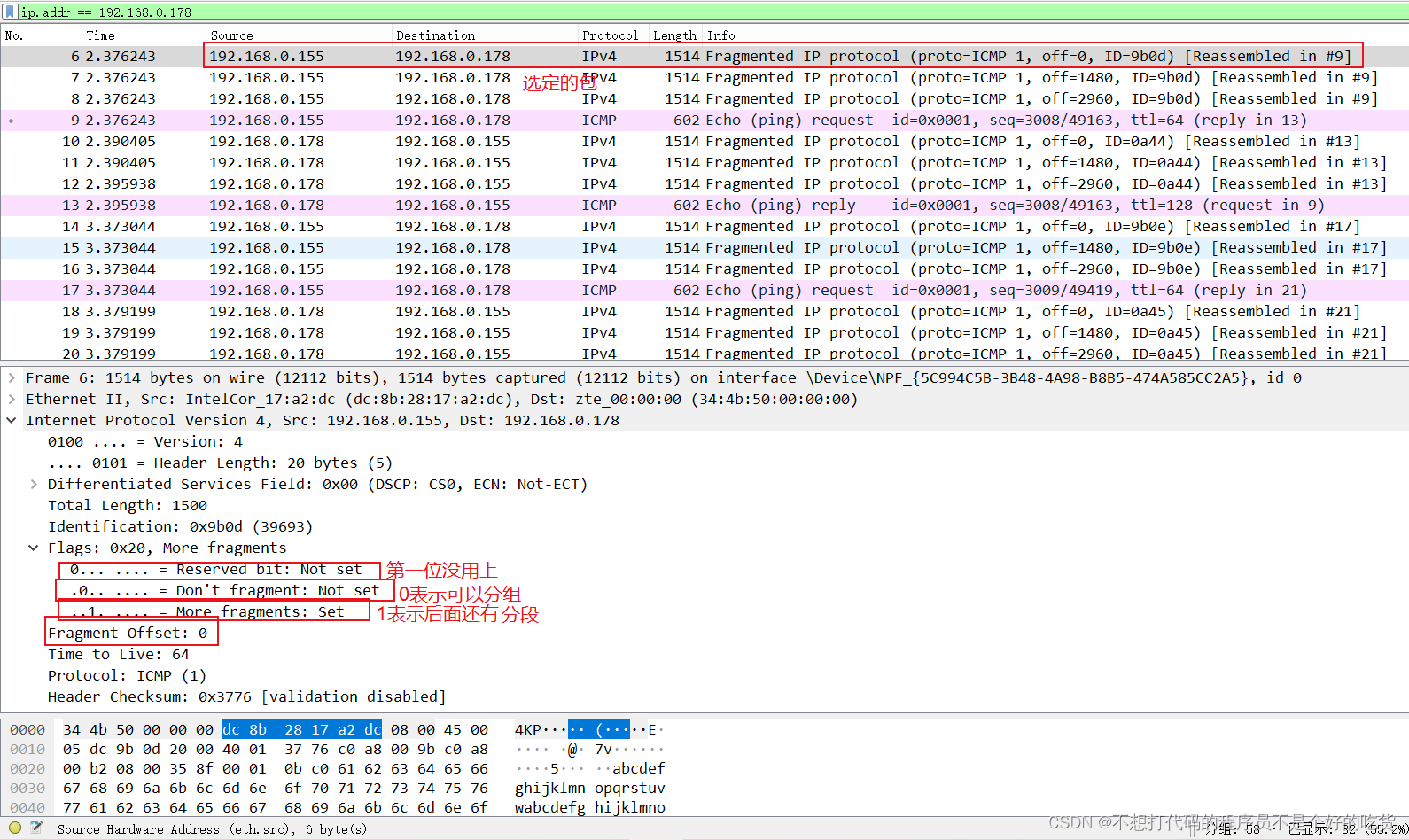
Task: Select Header Checksum: 0x3776 field
Action: point(247,696)
